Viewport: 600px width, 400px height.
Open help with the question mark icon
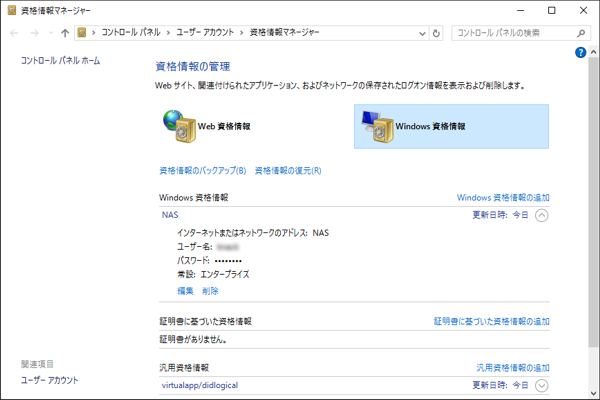(x=580, y=52)
